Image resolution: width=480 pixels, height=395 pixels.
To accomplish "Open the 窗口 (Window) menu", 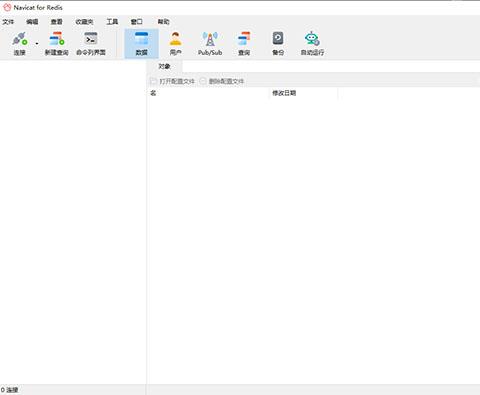I will coord(137,22).
